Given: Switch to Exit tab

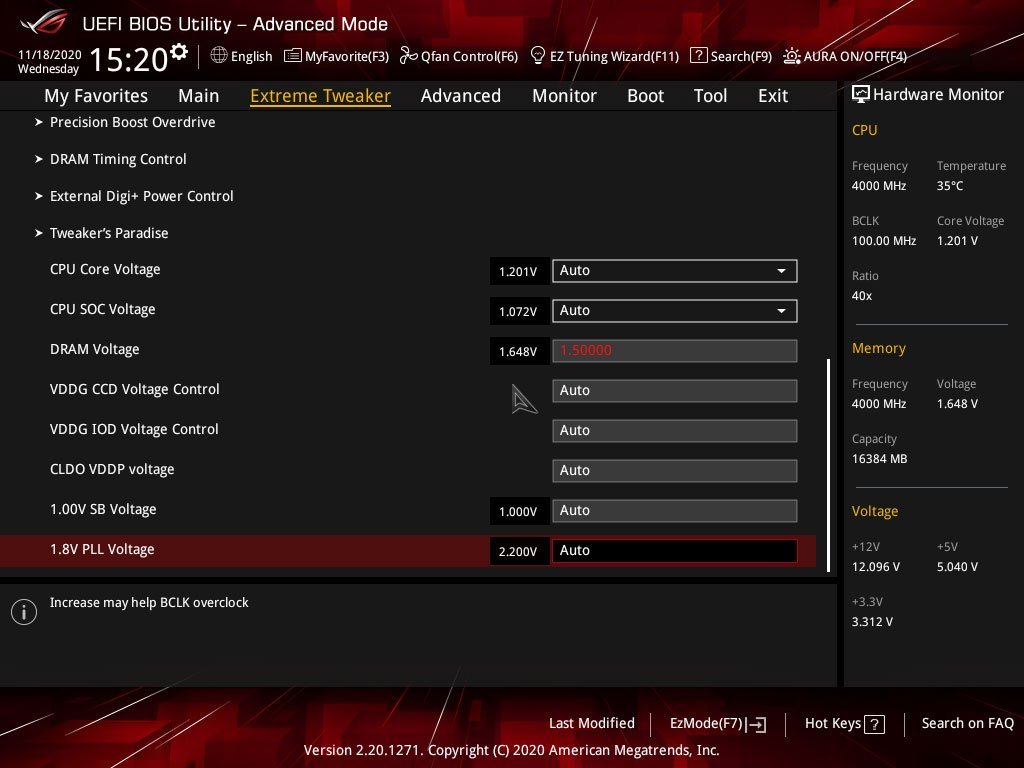Looking at the screenshot, I should (773, 96).
